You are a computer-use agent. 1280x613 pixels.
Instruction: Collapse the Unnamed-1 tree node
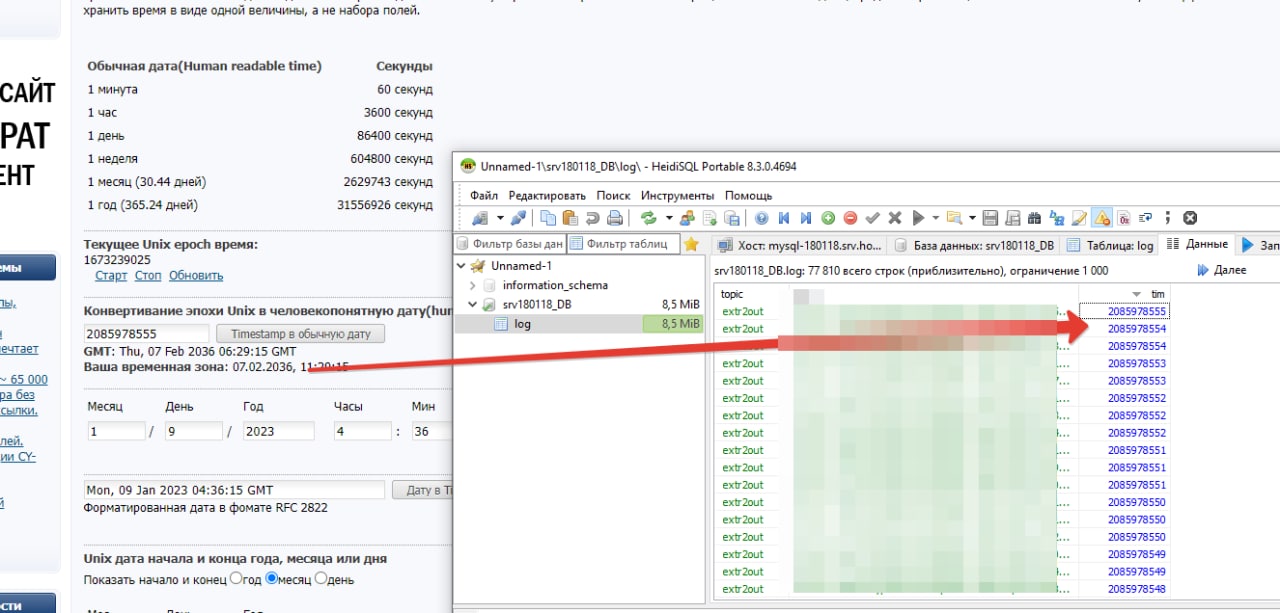461,266
